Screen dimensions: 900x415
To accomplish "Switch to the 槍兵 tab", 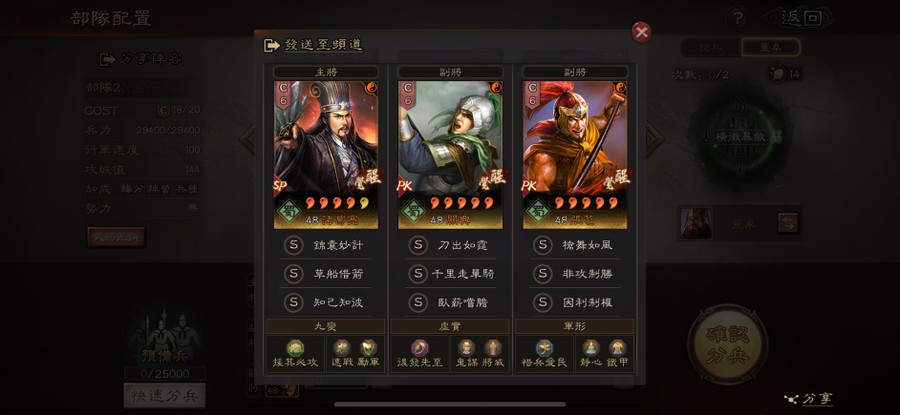I will (x=711, y=48).
